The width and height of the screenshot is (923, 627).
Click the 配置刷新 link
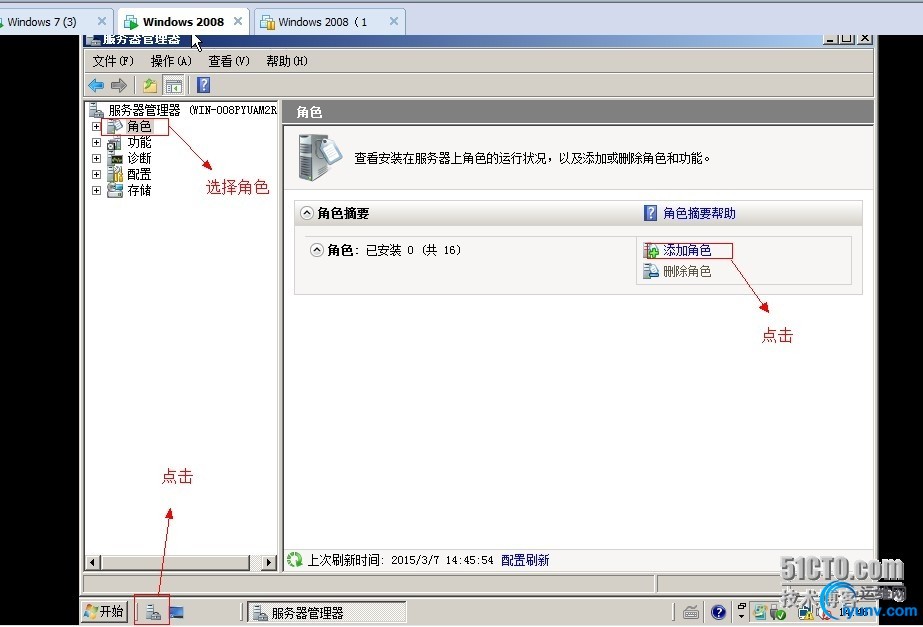click(x=525, y=560)
